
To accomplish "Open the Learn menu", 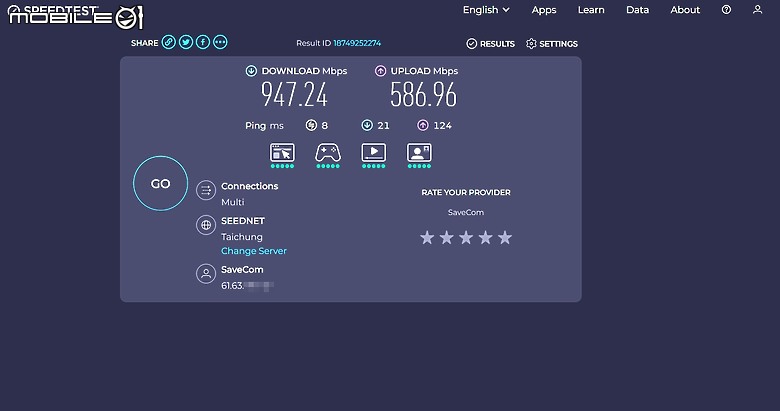I will point(591,10).
